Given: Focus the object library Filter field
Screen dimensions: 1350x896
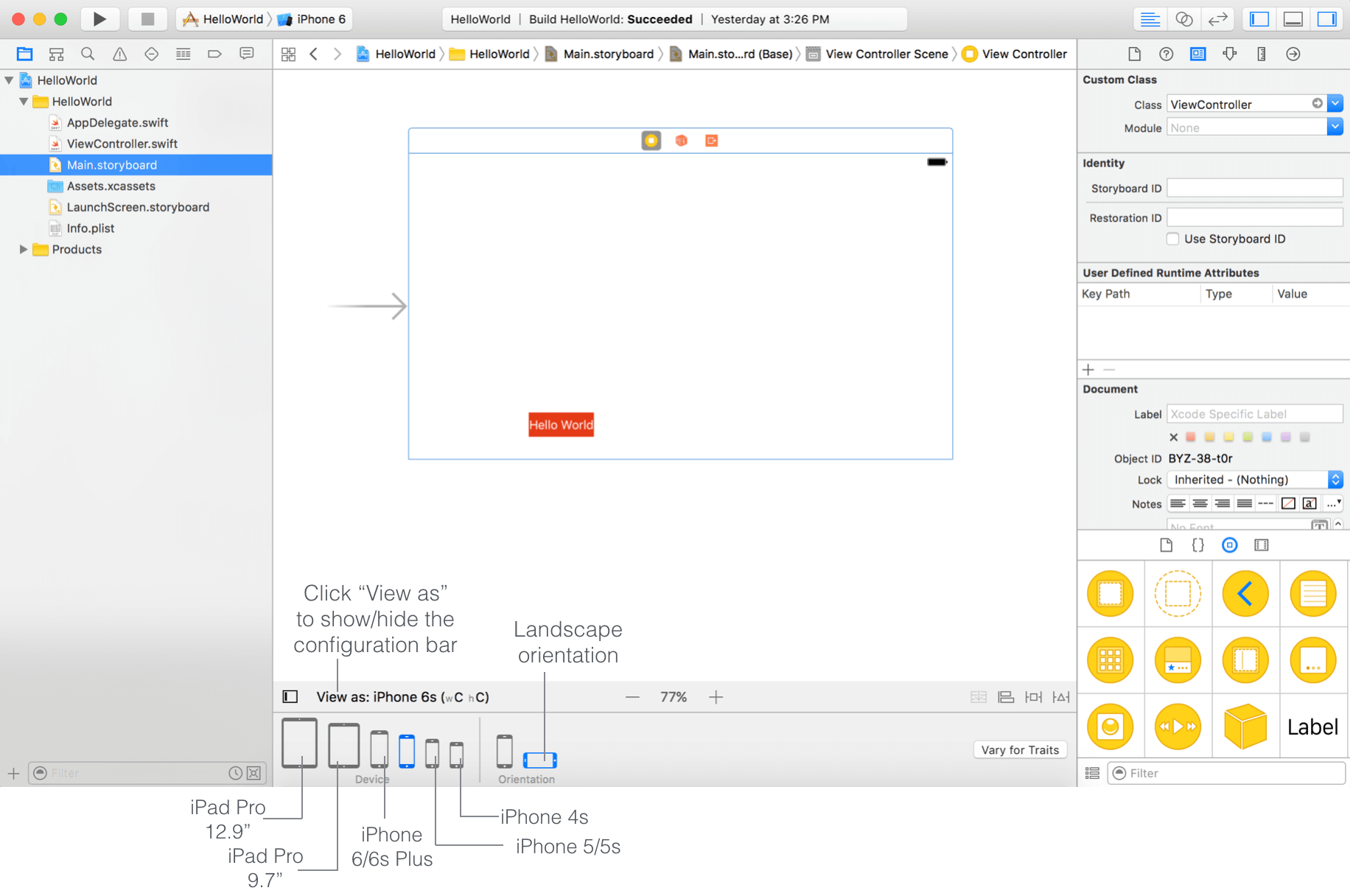Looking at the screenshot, I should pos(1226,773).
